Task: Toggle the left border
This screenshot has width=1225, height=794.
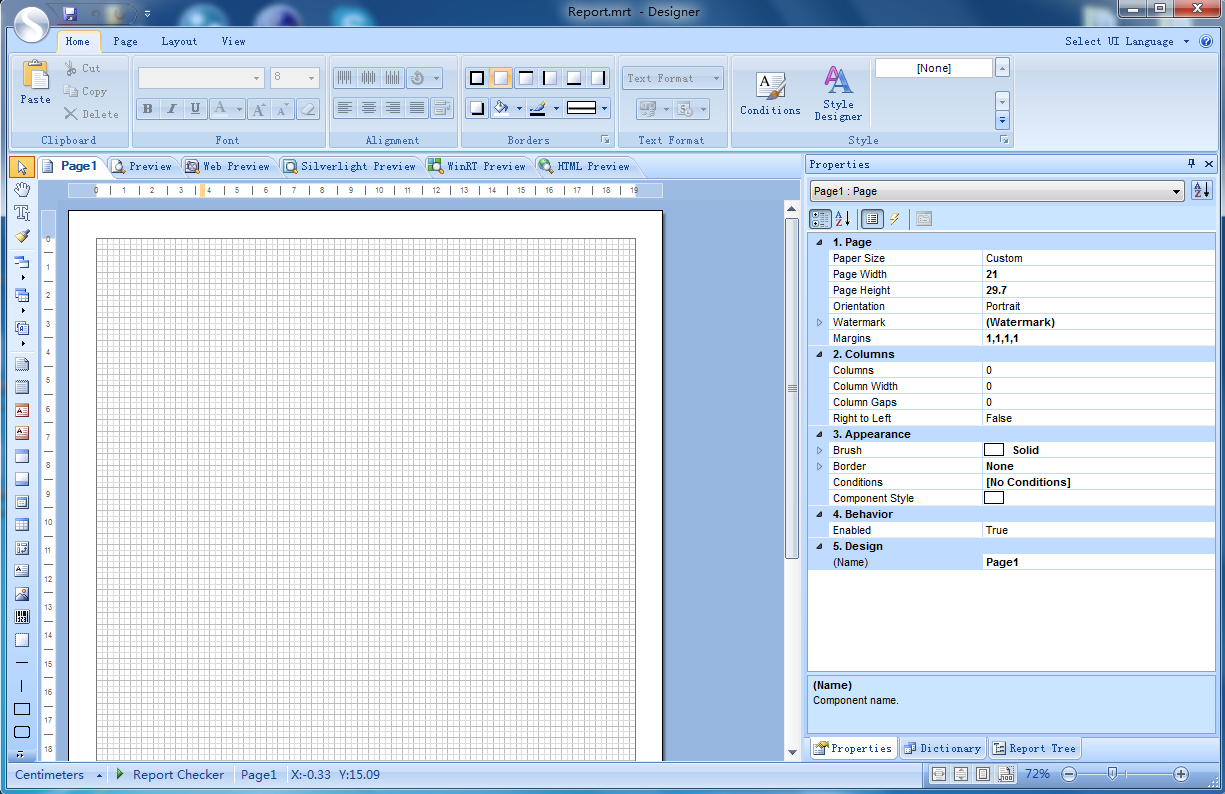Action: (x=550, y=78)
